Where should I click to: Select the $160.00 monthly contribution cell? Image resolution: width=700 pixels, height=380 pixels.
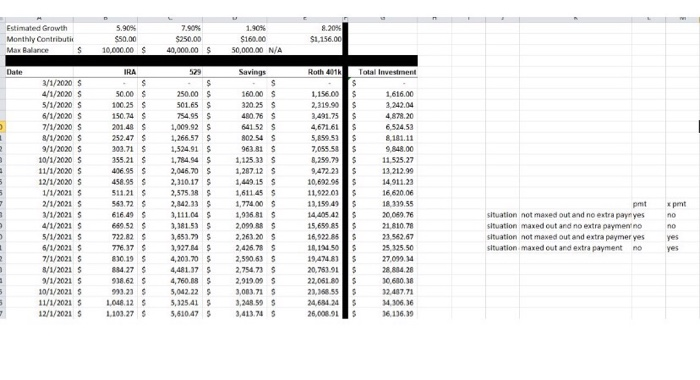point(234,39)
